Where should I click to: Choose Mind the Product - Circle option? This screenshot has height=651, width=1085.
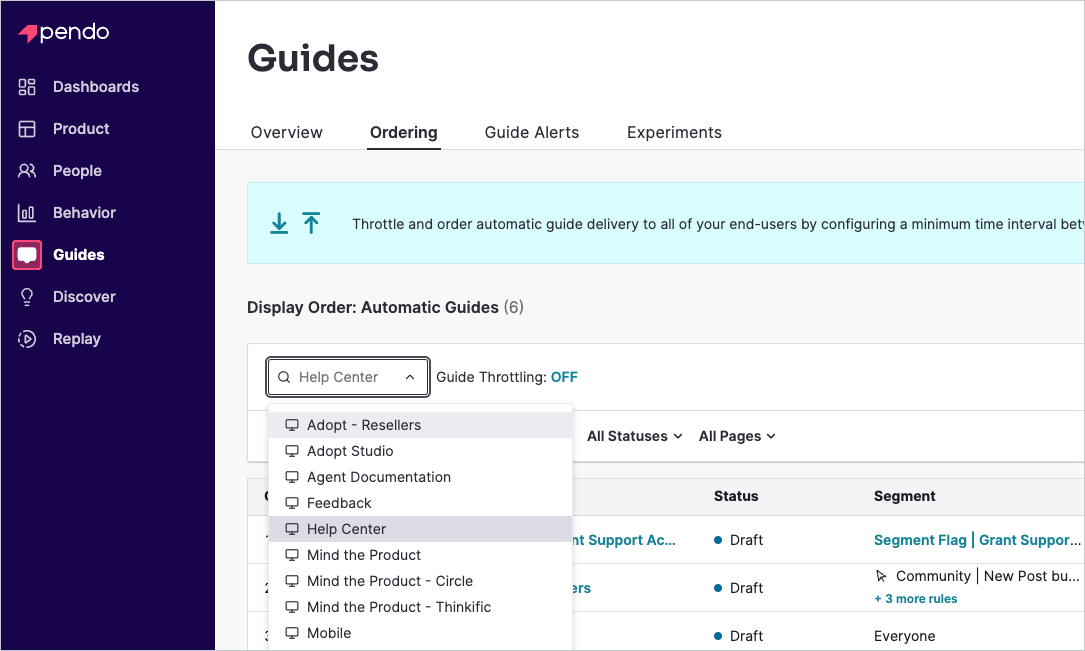click(x=421, y=581)
